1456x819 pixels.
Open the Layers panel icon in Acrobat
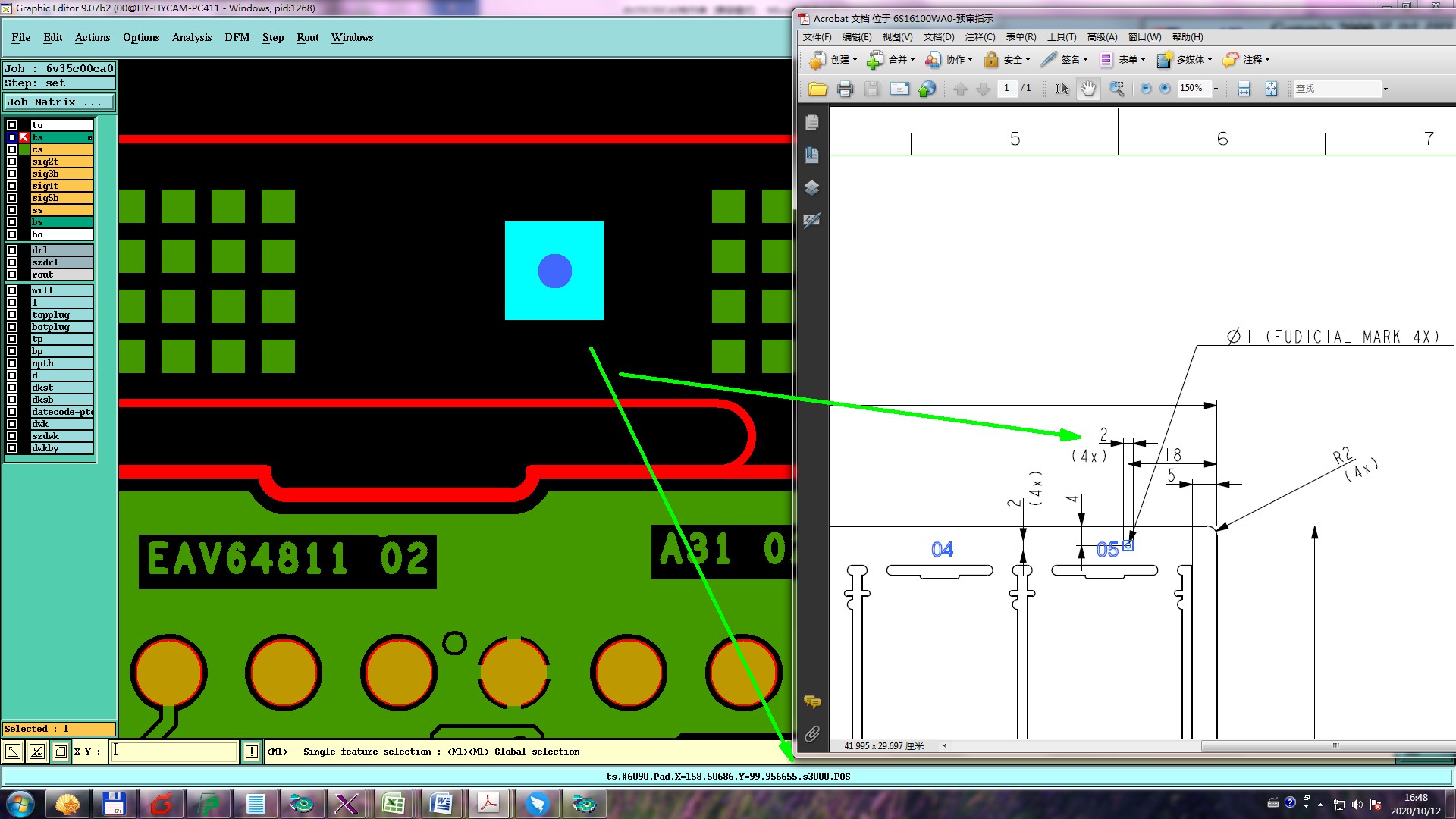[811, 188]
